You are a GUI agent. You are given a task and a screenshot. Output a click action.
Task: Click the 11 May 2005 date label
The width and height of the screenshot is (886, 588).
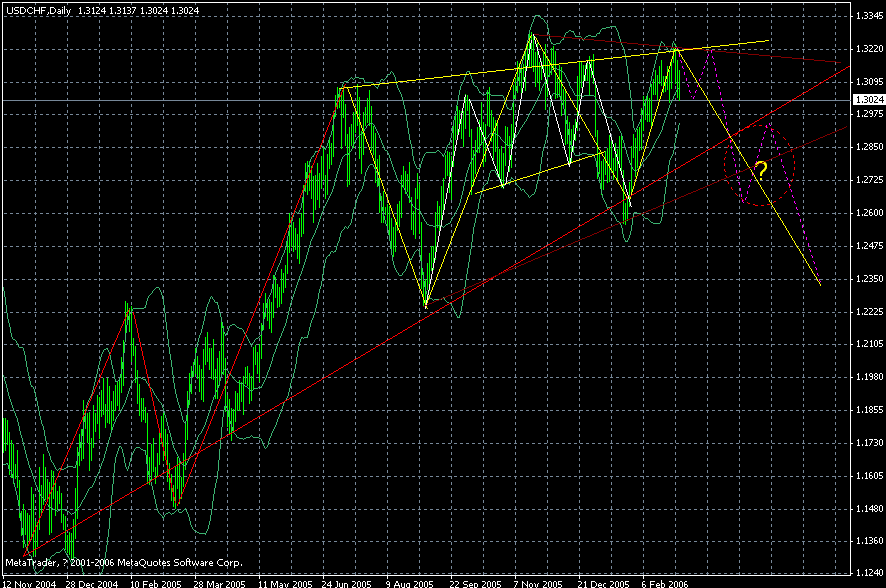[x=285, y=583]
